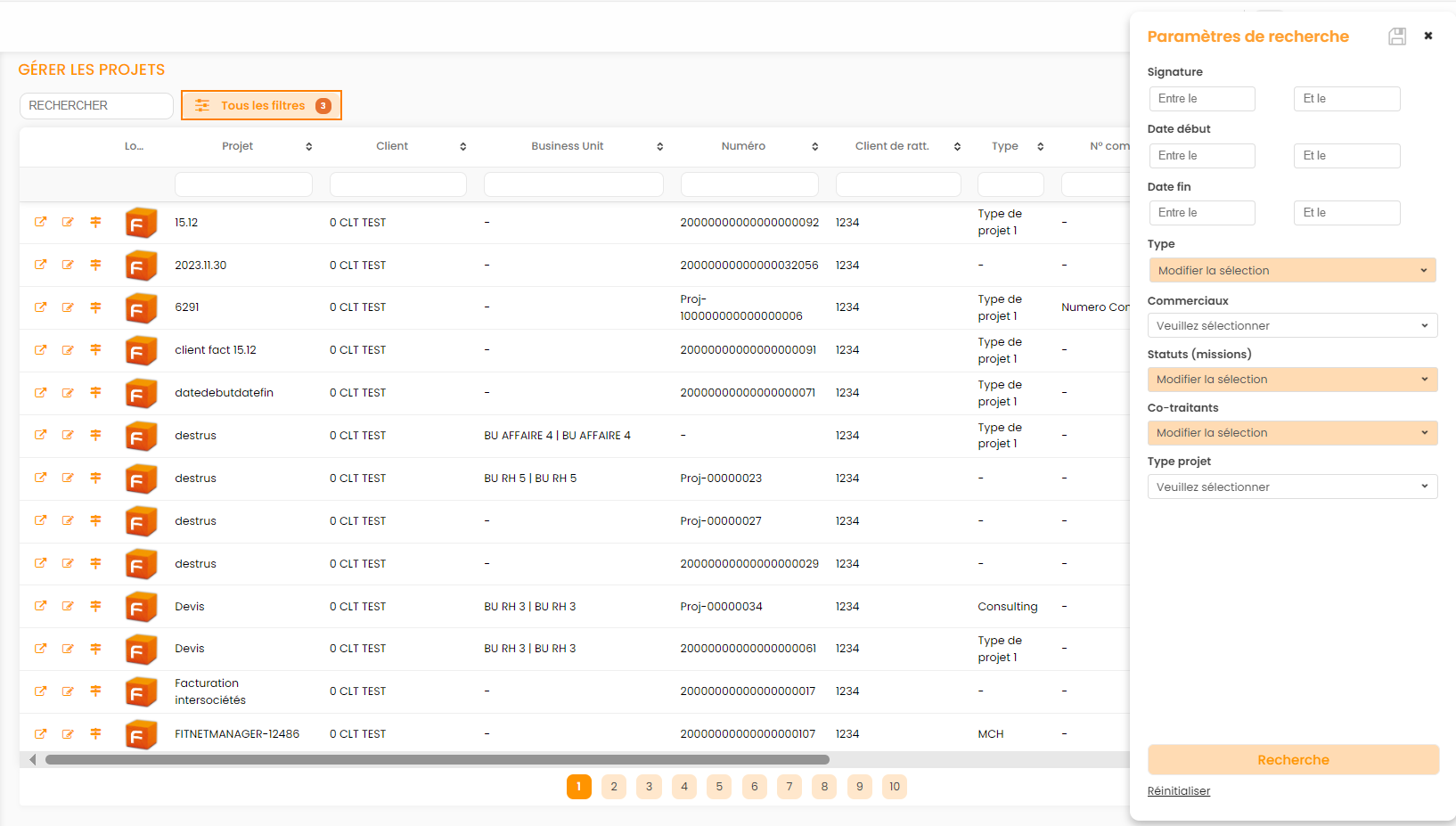Toggle sort on Business Unit column
The image size is (1456, 826).
click(659, 147)
